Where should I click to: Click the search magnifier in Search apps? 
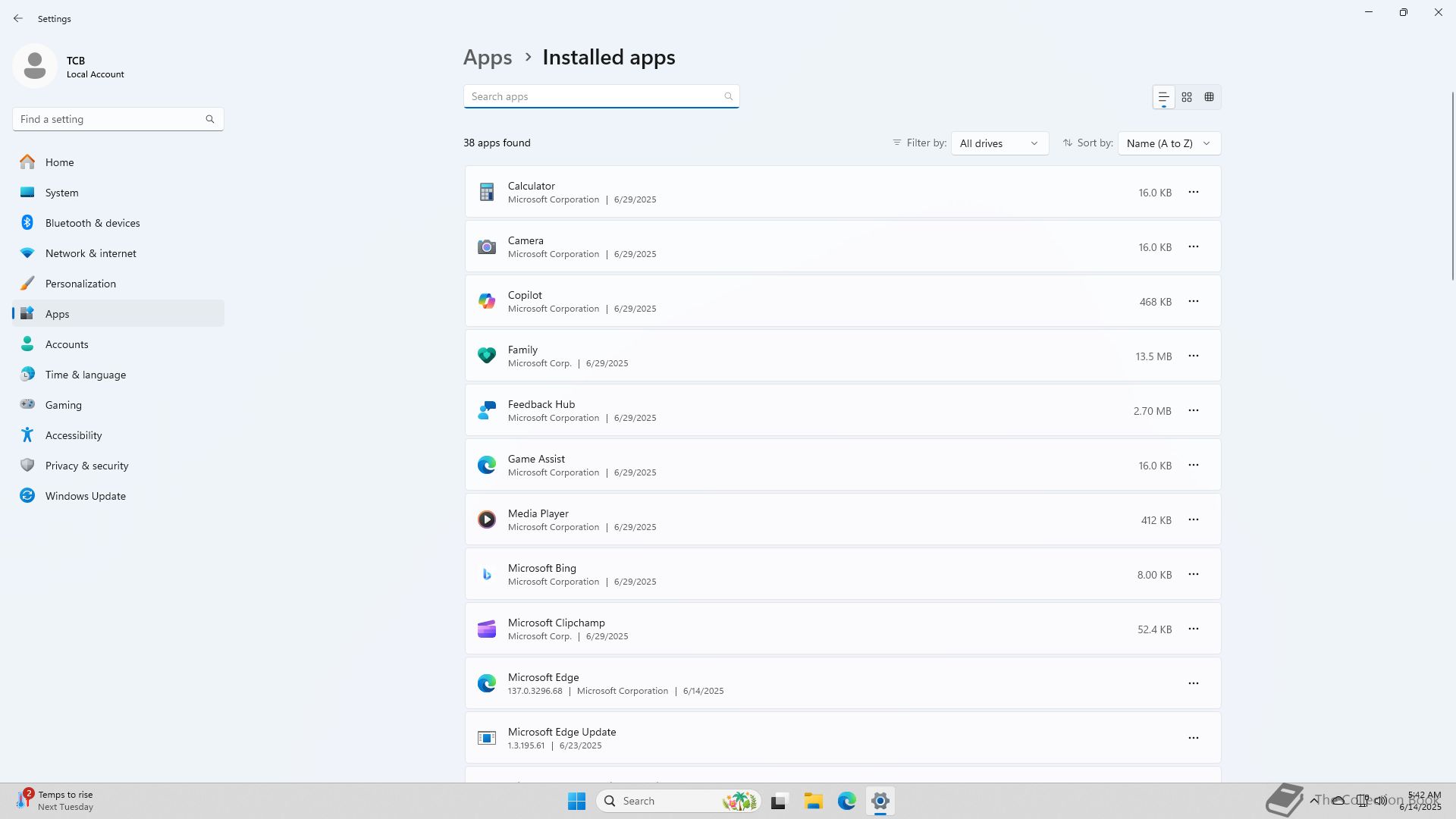click(x=728, y=96)
